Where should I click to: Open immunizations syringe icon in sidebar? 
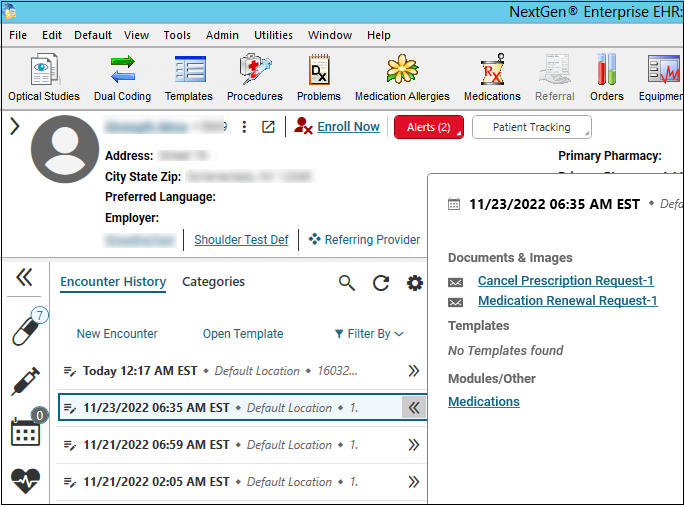pyautogui.click(x=25, y=381)
